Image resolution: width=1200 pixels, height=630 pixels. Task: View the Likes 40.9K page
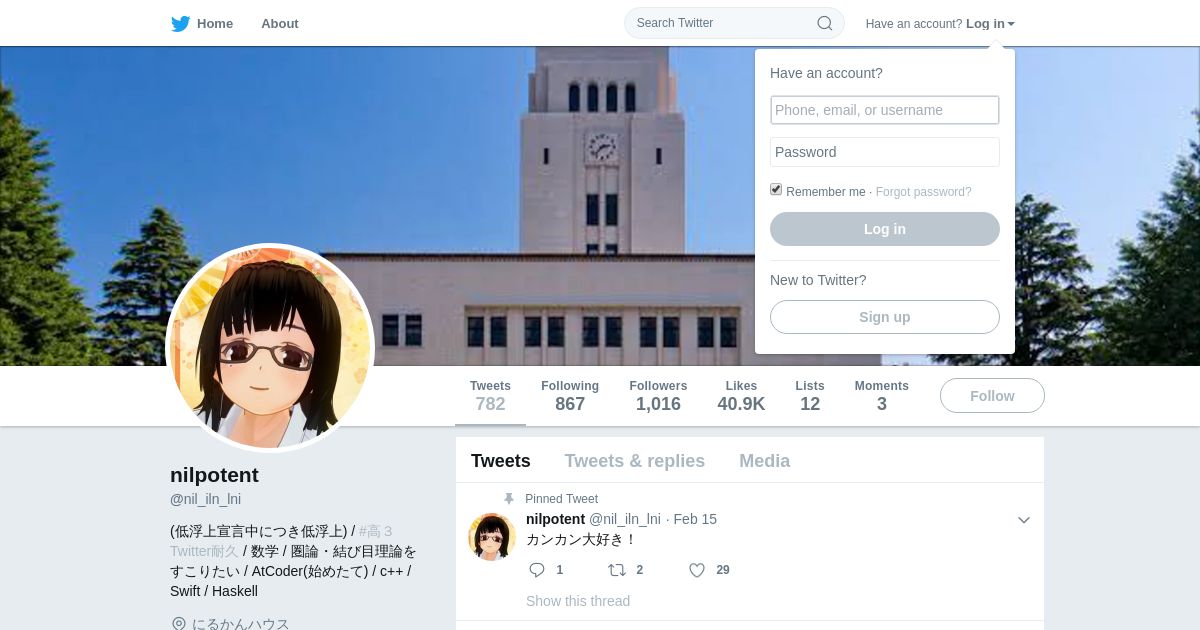[741, 396]
